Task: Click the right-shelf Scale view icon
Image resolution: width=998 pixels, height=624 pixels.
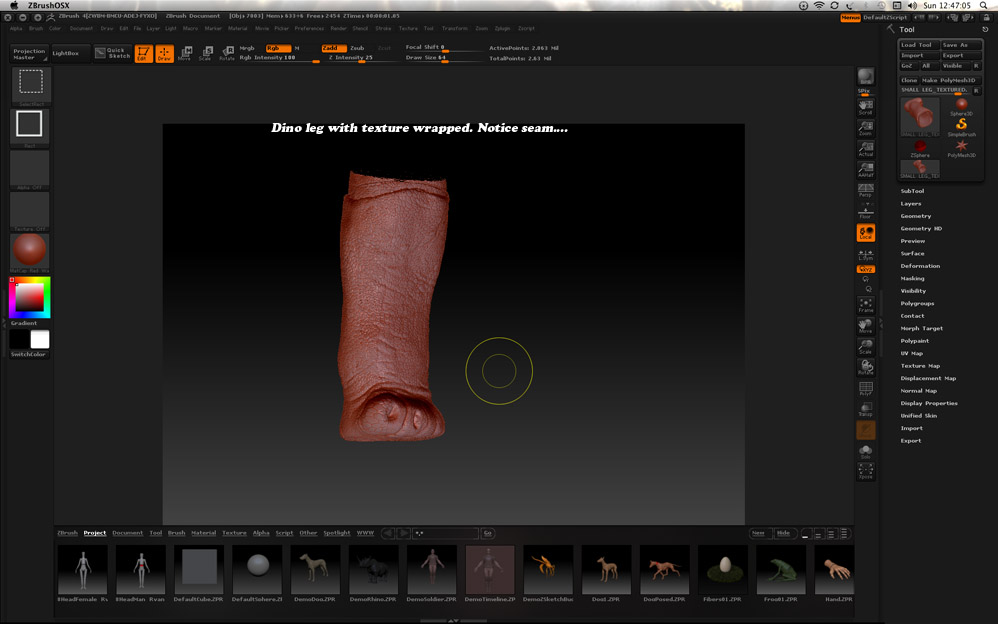Action: click(x=866, y=347)
